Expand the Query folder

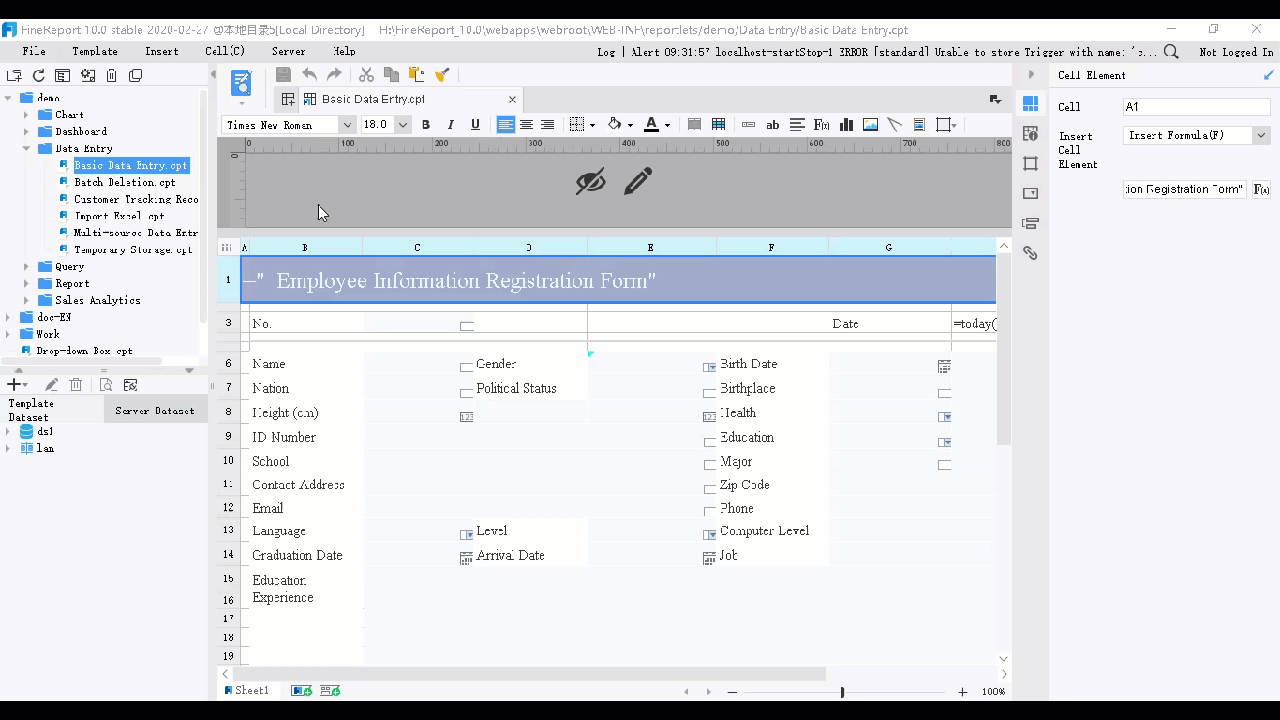tap(27, 267)
